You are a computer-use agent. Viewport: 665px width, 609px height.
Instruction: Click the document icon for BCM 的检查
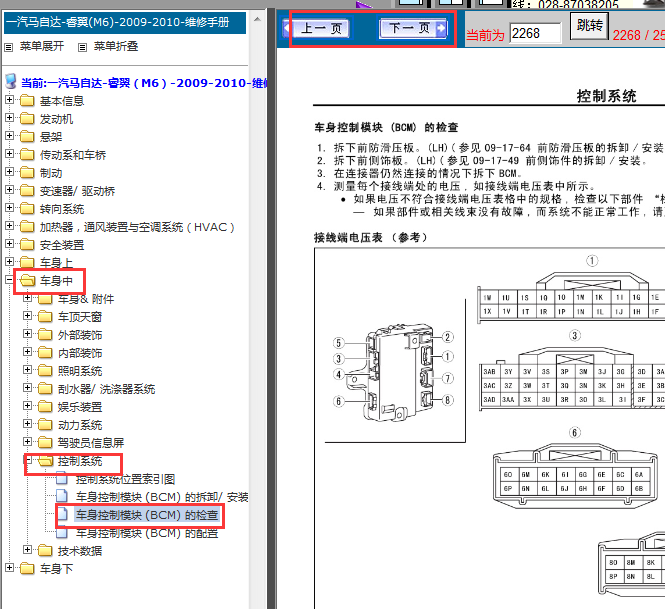[62, 514]
